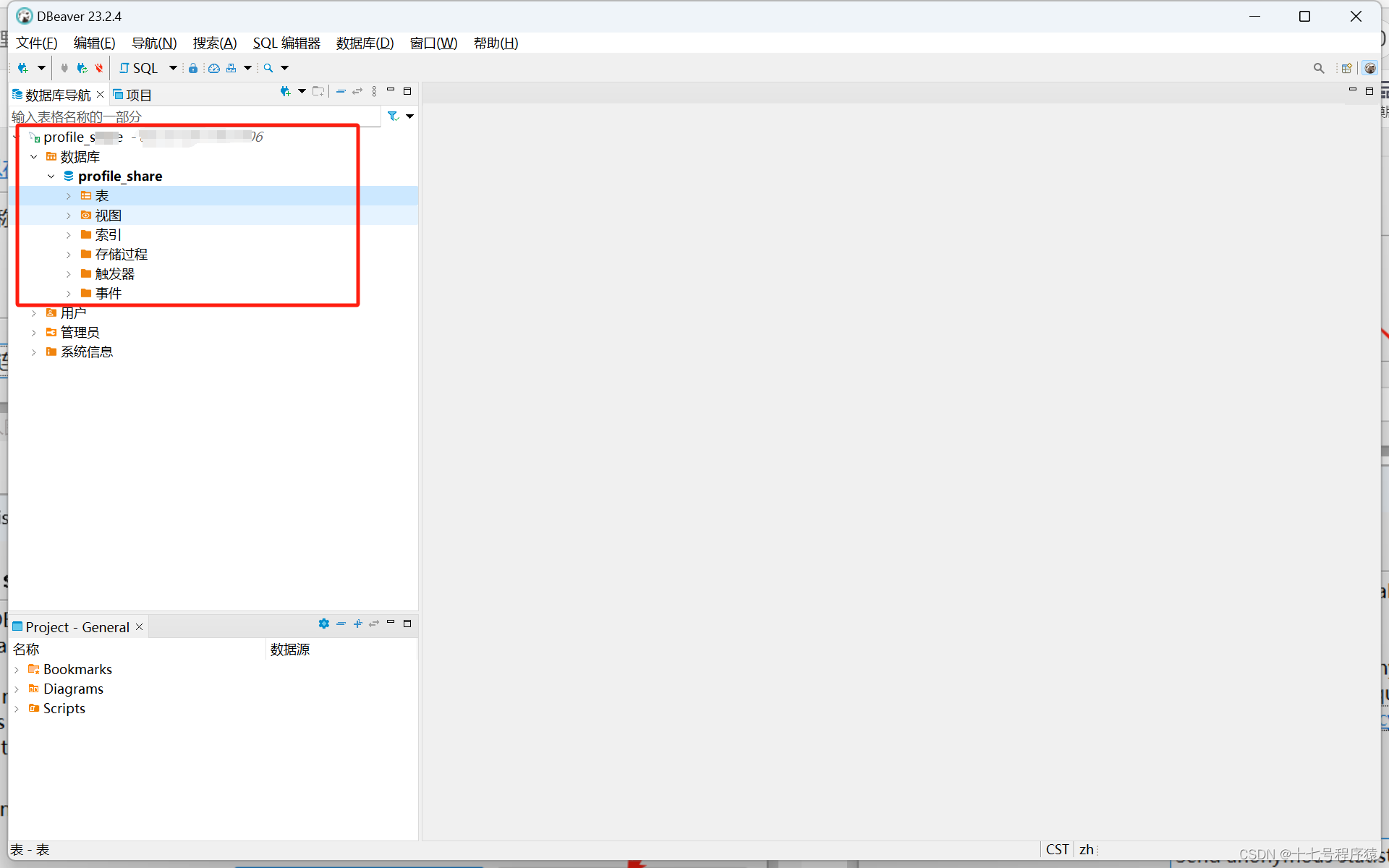Screen dimensions: 1389x868
Task: Collapse all nodes in database navigator
Action: point(341,92)
